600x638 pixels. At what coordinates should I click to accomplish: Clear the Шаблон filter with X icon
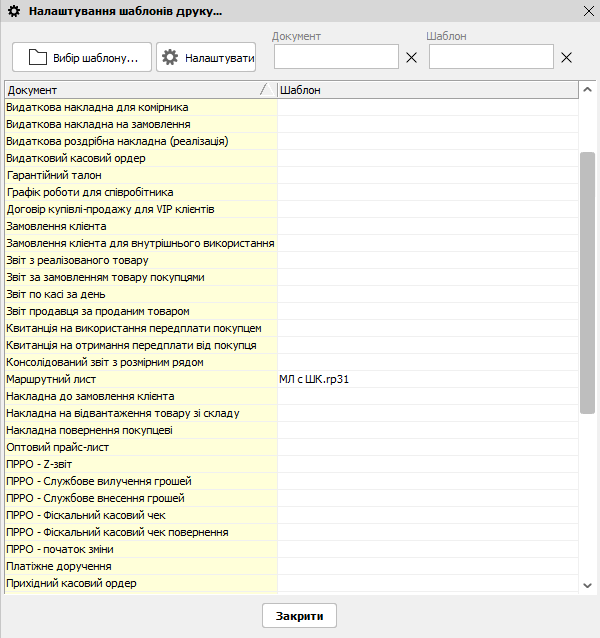[x=566, y=57]
